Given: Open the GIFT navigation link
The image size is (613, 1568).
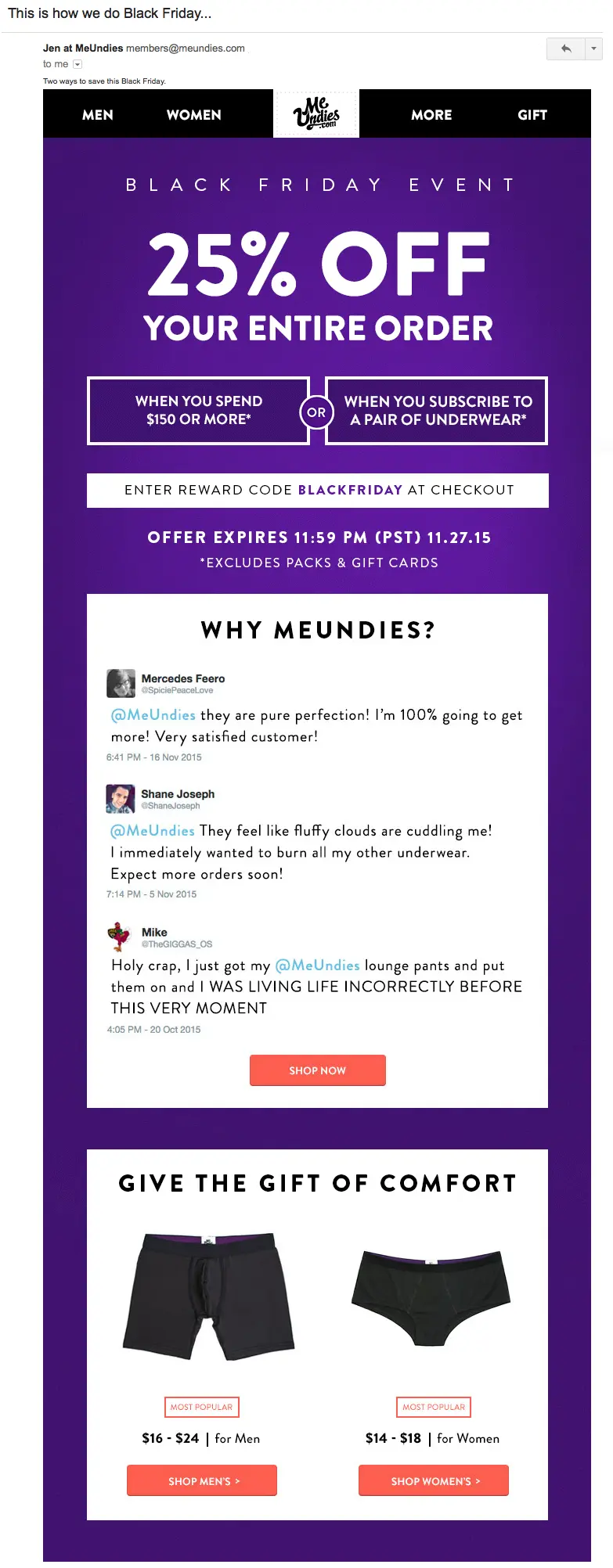Looking at the screenshot, I should (x=532, y=115).
